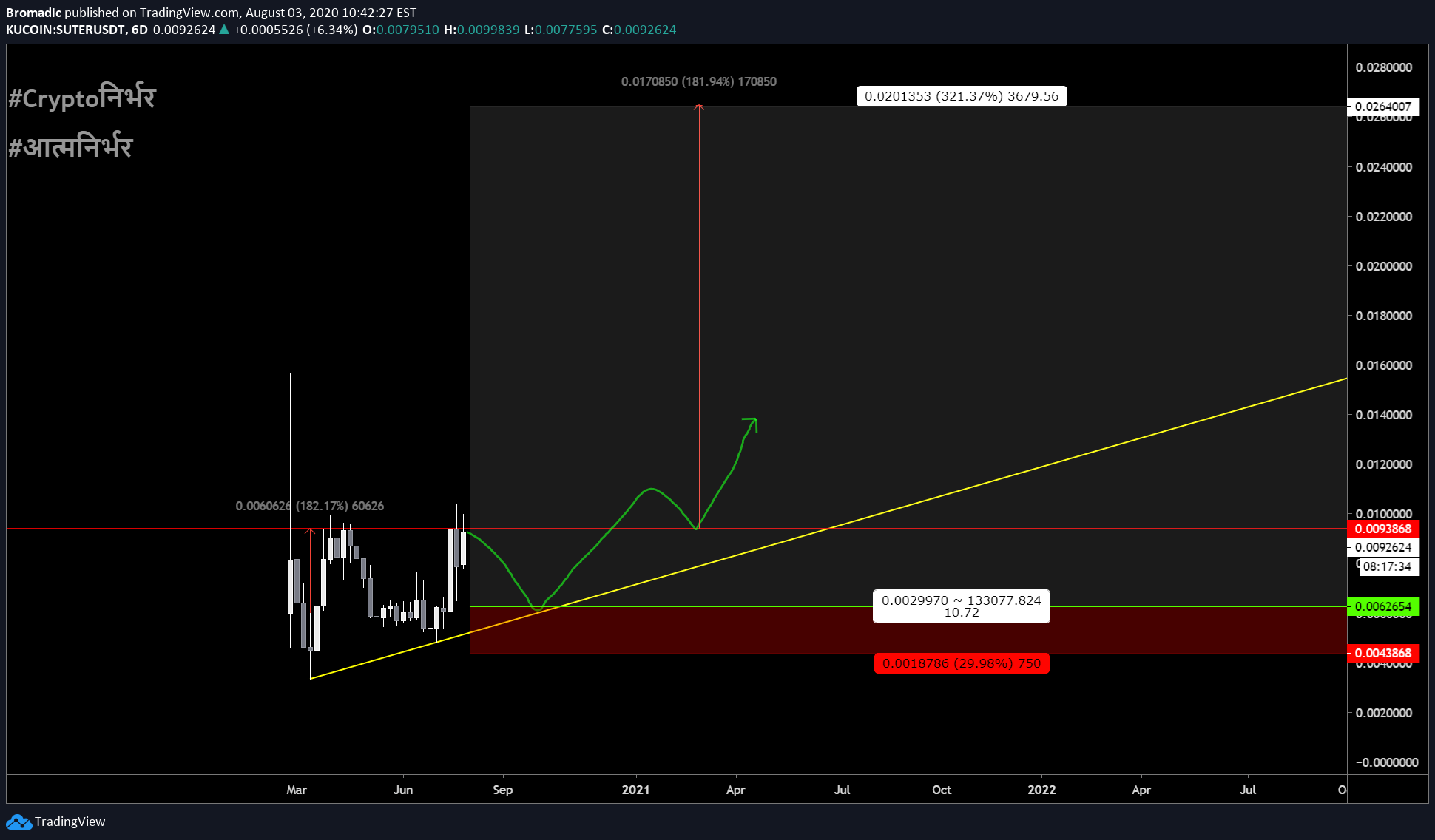The image size is (1435, 840).
Task: Click the low value L:0.0077595
Action: pyautogui.click(x=561, y=30)
